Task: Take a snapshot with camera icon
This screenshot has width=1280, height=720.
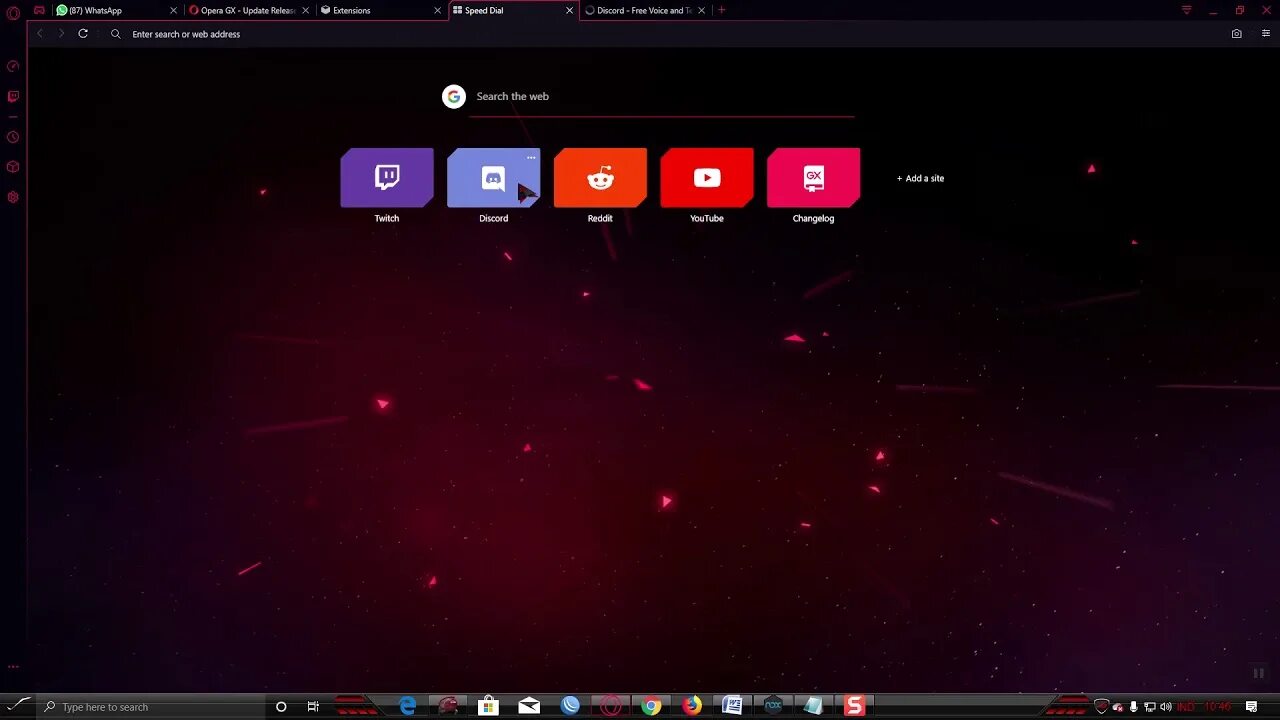Action: coord(1237,33)
